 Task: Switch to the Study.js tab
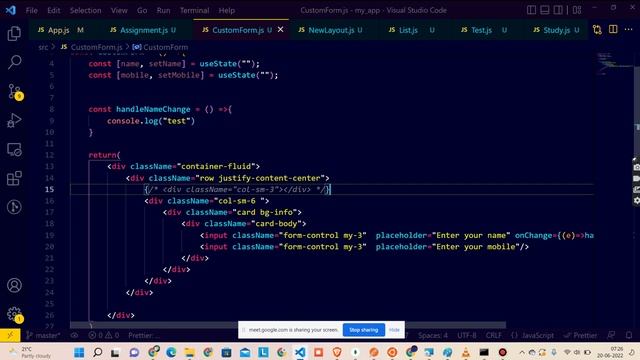[x=557, y=30]
